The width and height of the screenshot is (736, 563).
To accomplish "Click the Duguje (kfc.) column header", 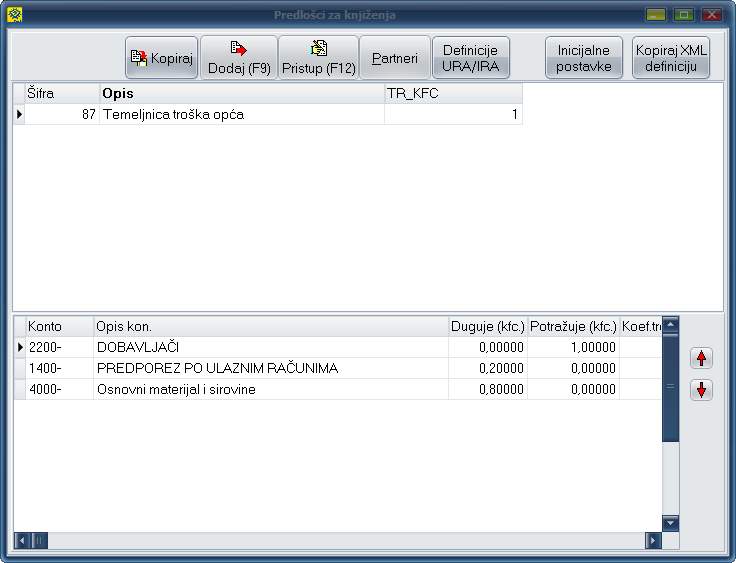I will pos(488,326).
